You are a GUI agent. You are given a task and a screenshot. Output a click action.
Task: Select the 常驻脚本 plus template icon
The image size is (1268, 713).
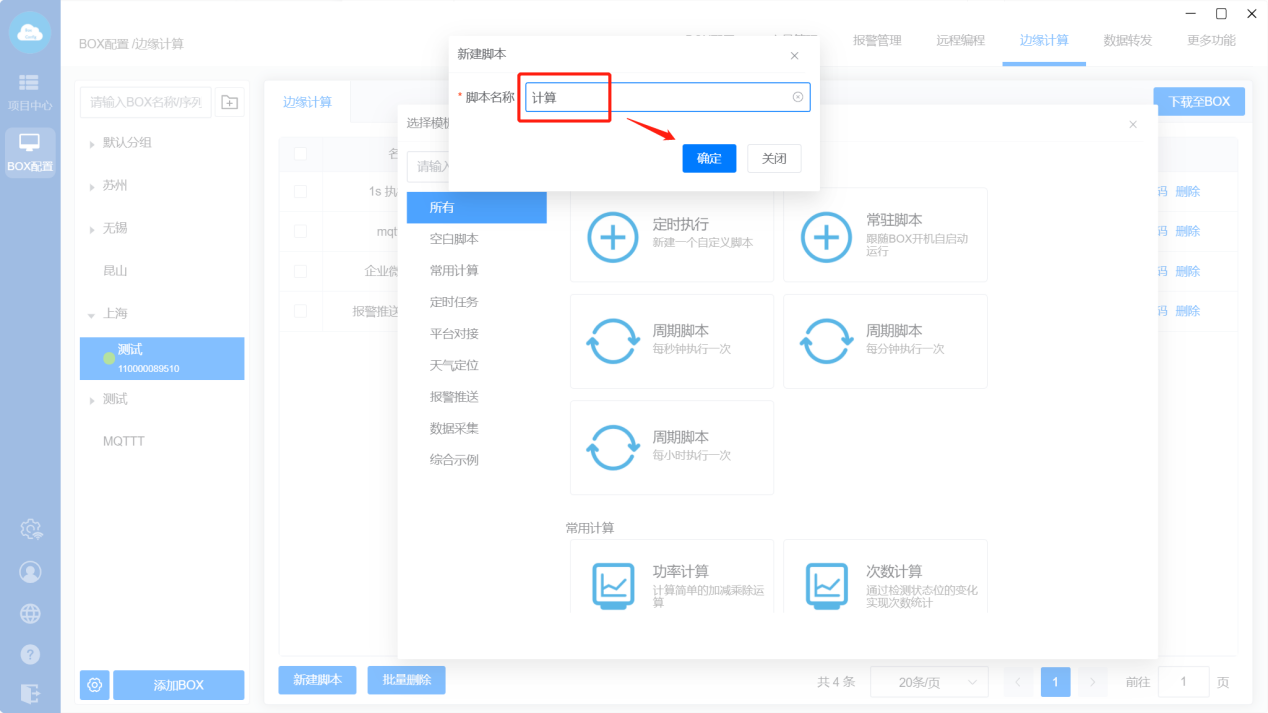coord(826,237)
